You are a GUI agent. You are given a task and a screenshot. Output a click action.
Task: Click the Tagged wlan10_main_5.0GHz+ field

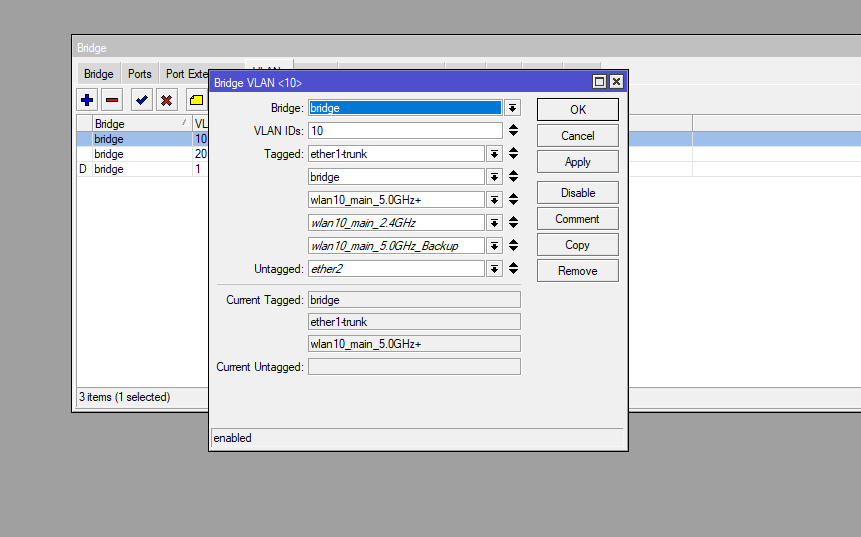[396, 200]
